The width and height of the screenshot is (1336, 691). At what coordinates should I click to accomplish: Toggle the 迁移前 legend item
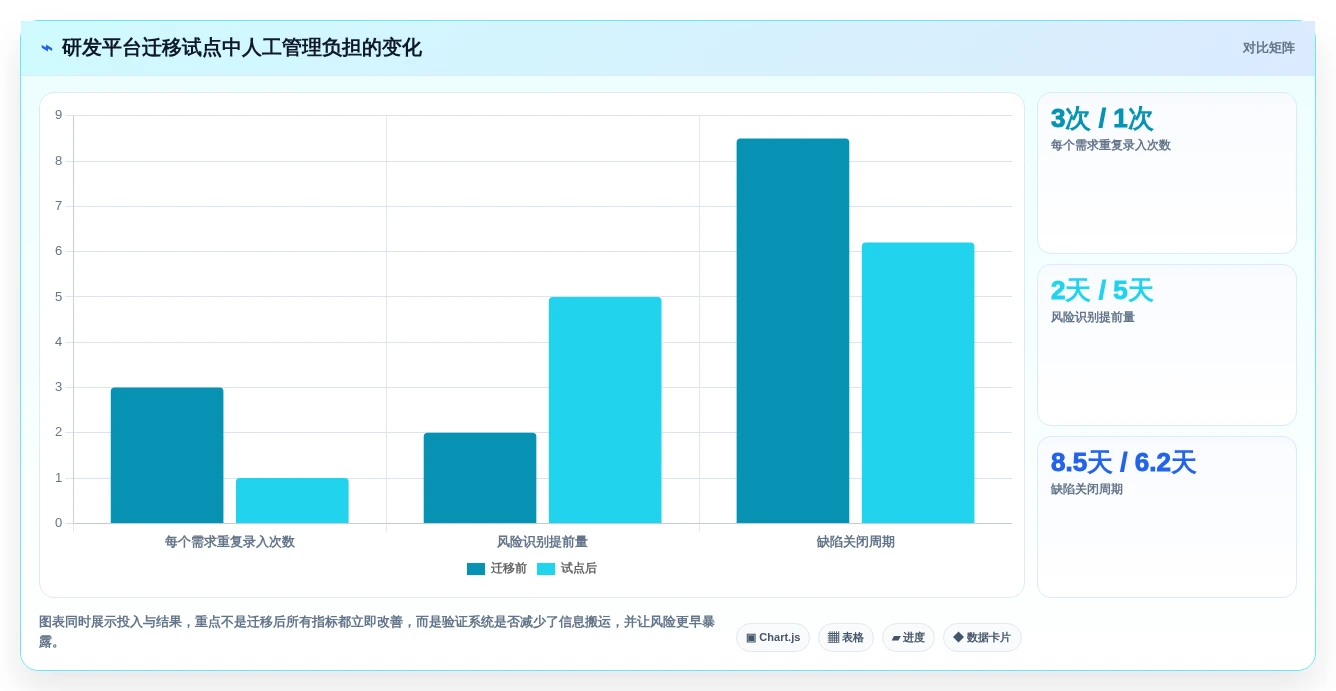click(497, 568)
